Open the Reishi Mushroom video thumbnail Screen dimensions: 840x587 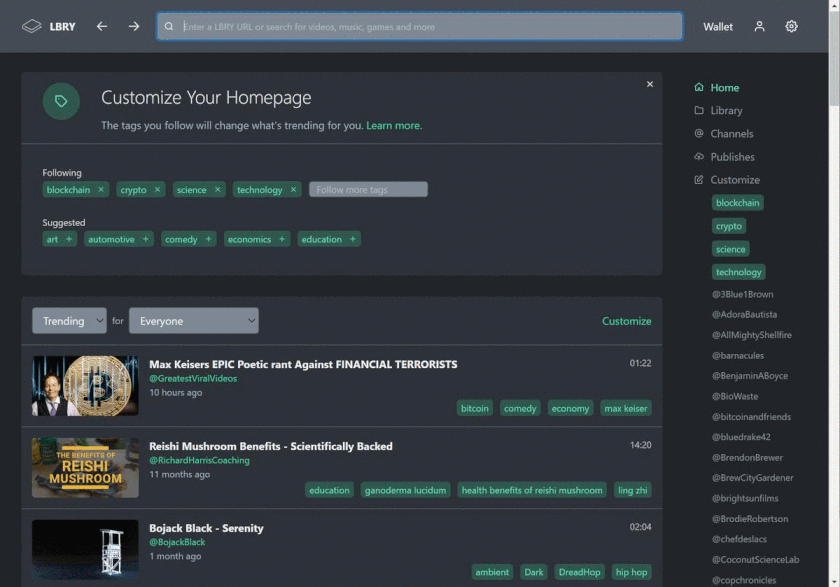click(x=85, y=468)
